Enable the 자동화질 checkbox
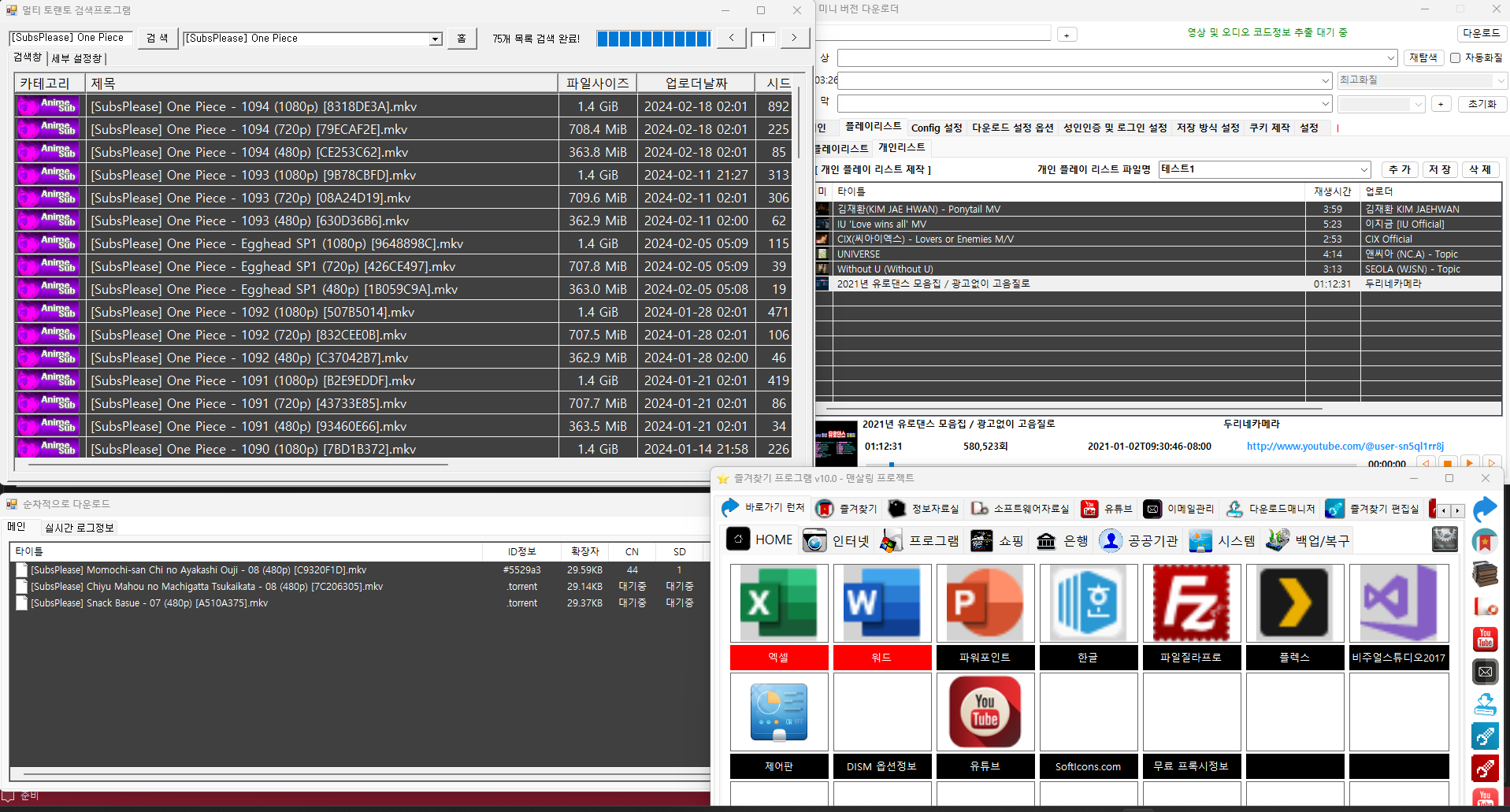The image size is (1510, 812). pyautogui.click(x=1456, y=57)
